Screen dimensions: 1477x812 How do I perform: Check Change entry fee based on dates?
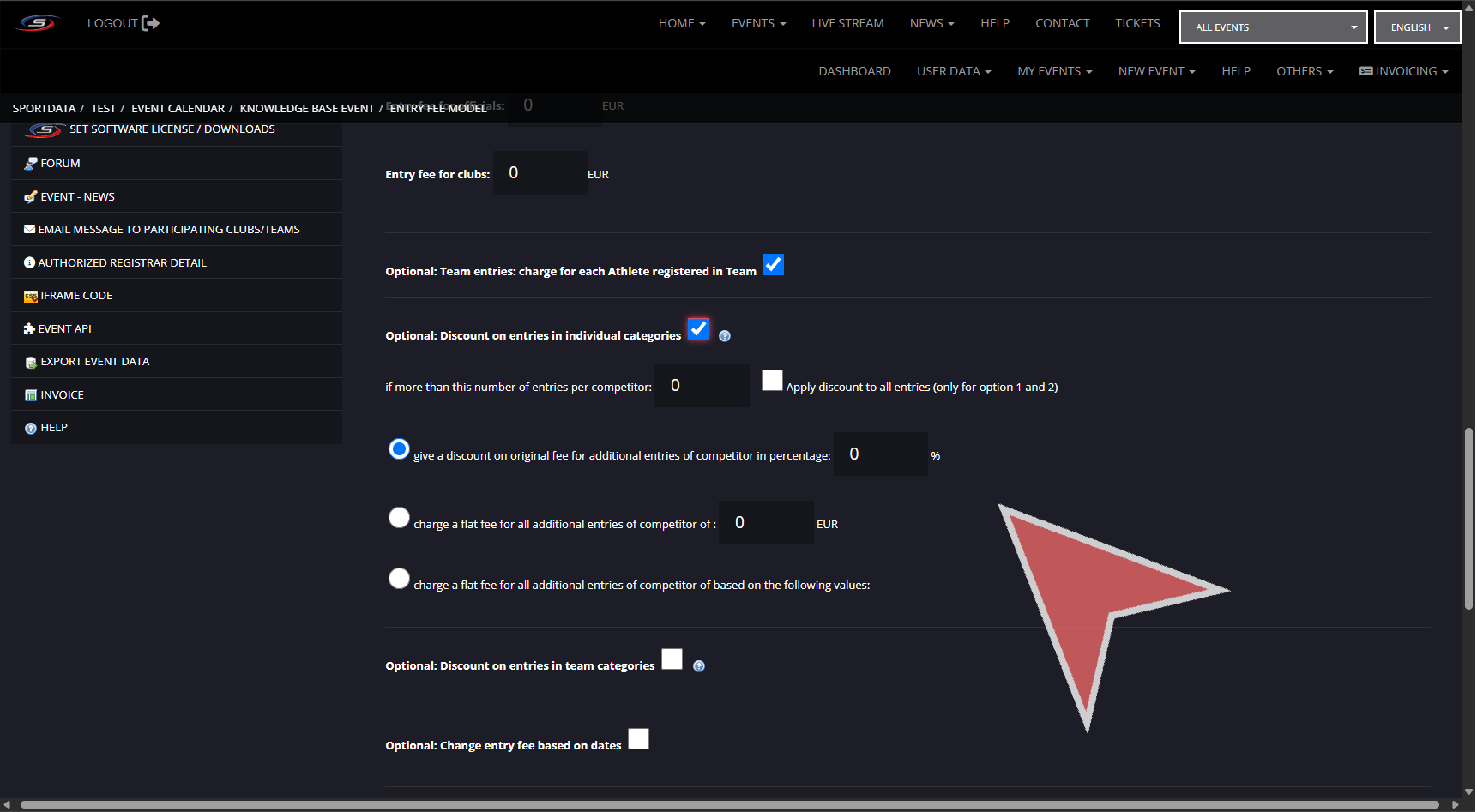click(x=638, y=739)
